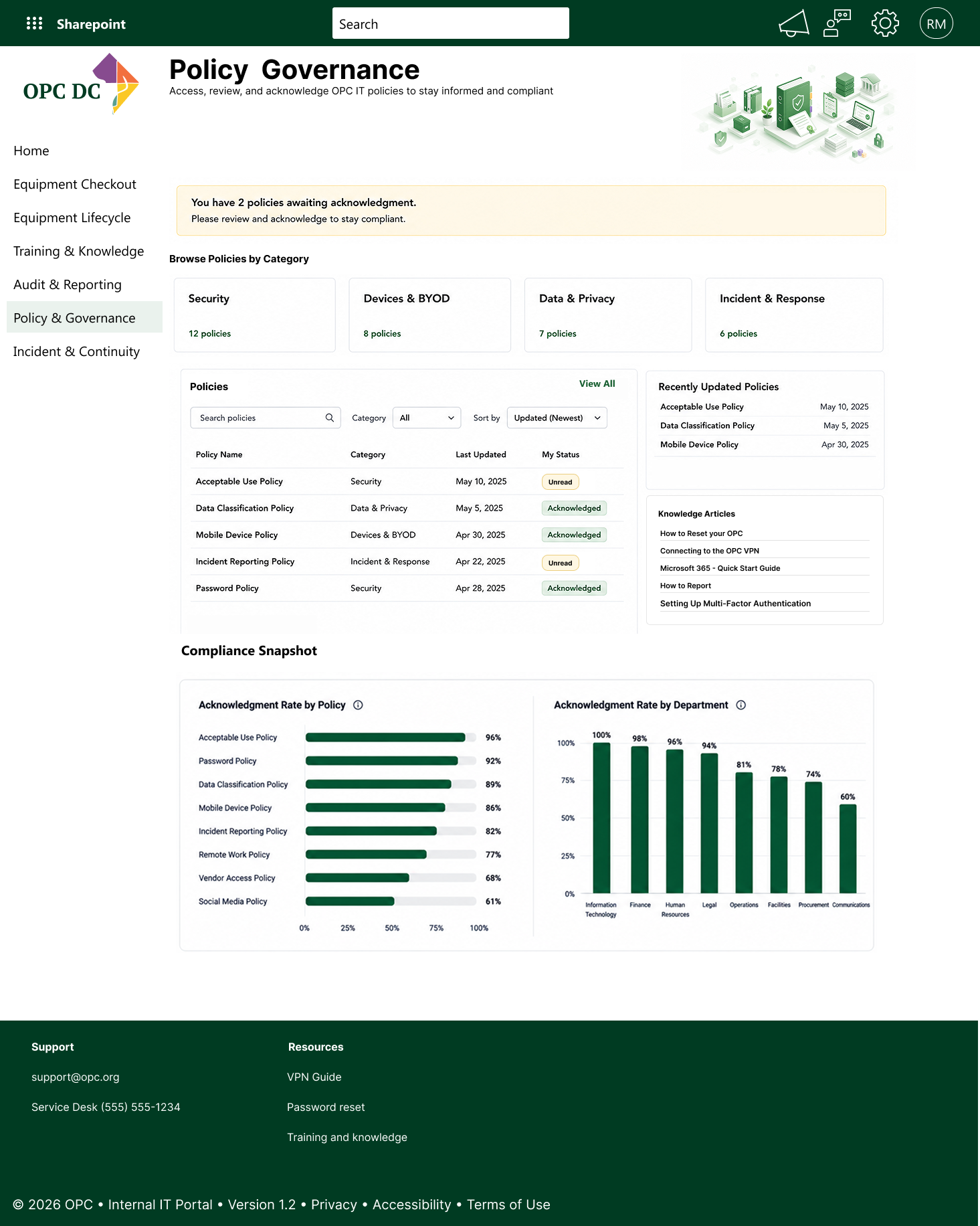The image size is (980, 1226).
Task: Open the Category All dropdown
Action: [x=427, y=418]
